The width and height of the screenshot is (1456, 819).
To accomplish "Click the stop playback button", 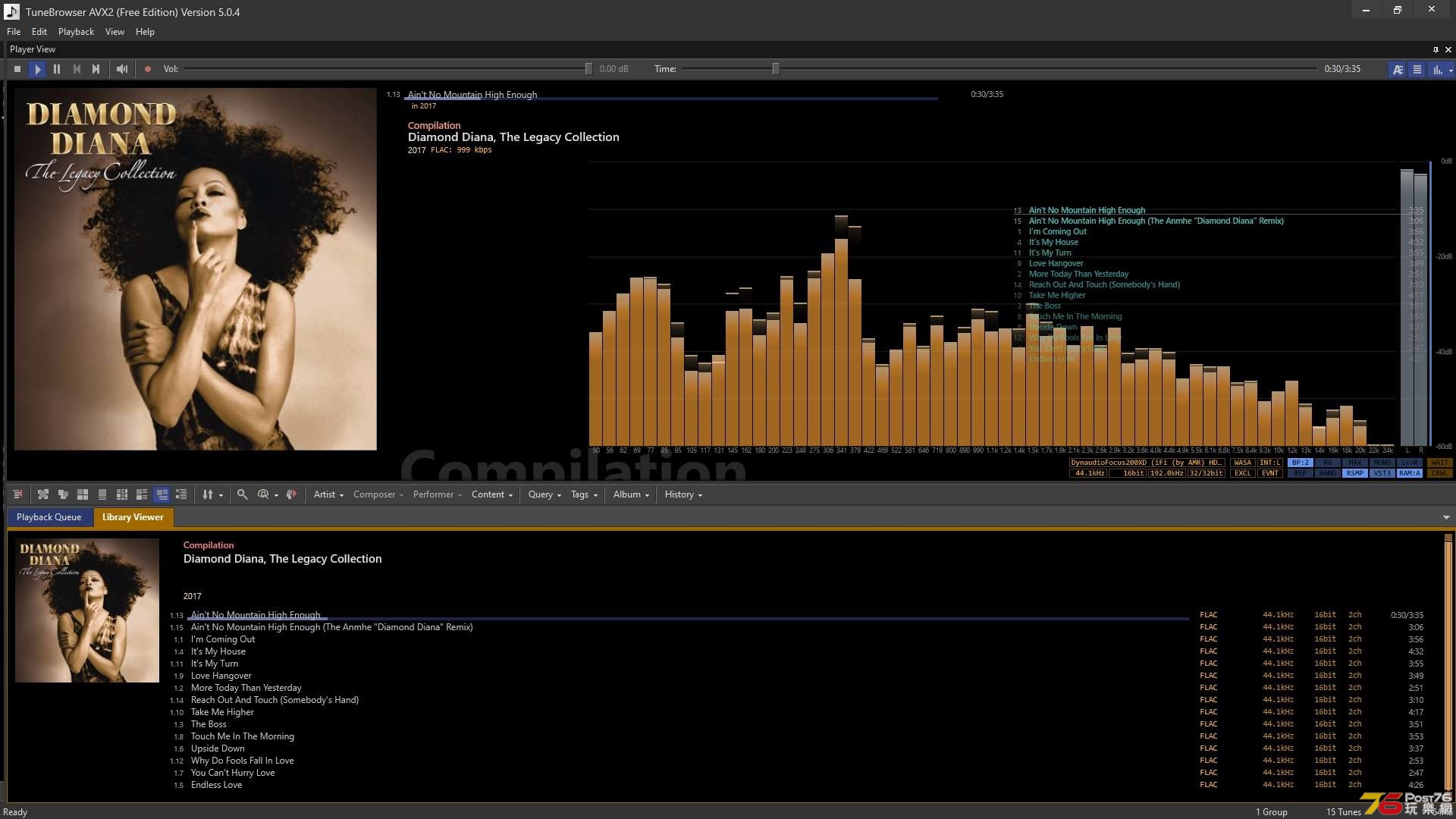I will click(17, 68).
